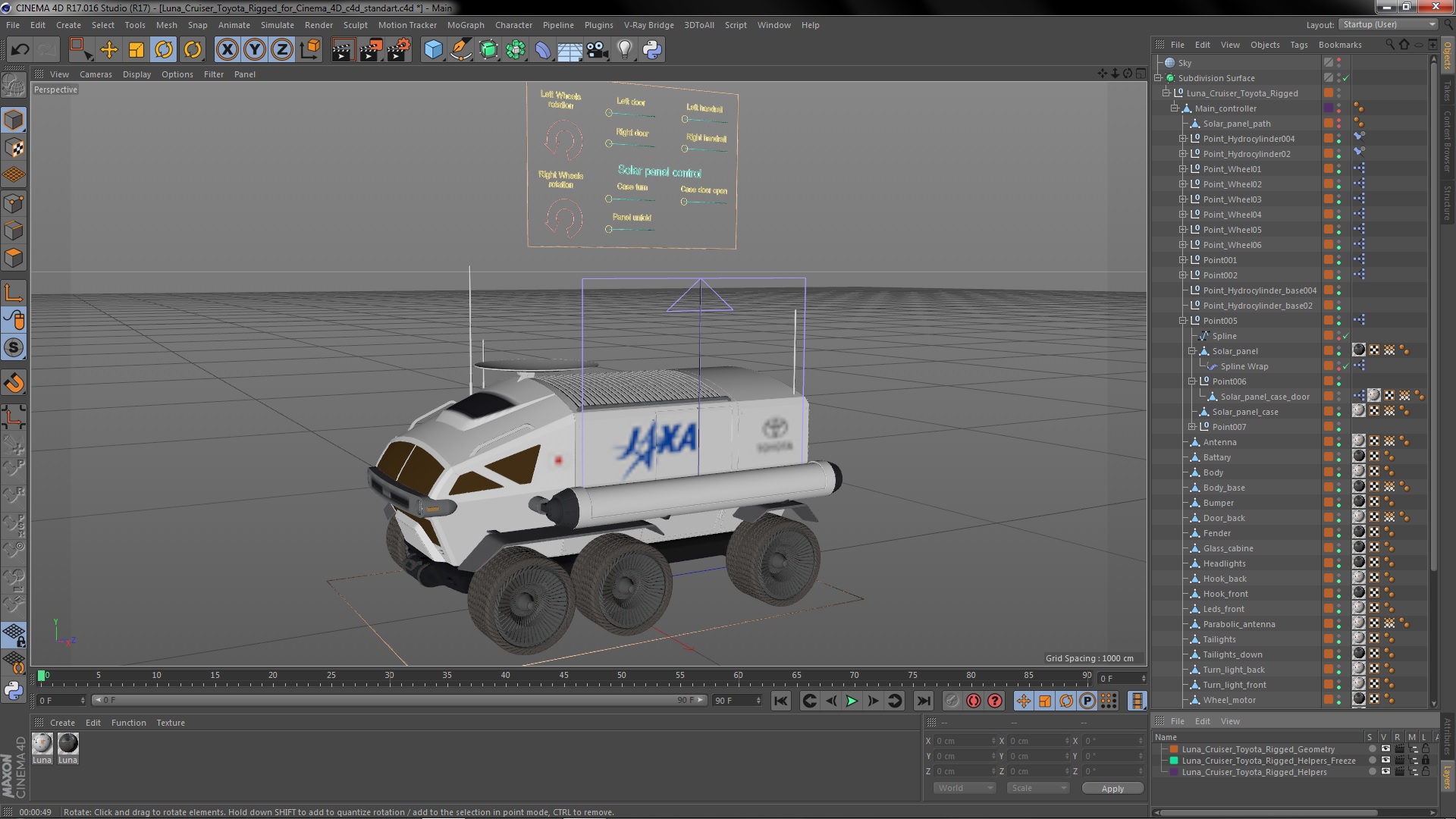The width and height of the screenshot is (1456, 819).
Task: Open the V-Ray Bridge menu
Action: coord(648,25)
